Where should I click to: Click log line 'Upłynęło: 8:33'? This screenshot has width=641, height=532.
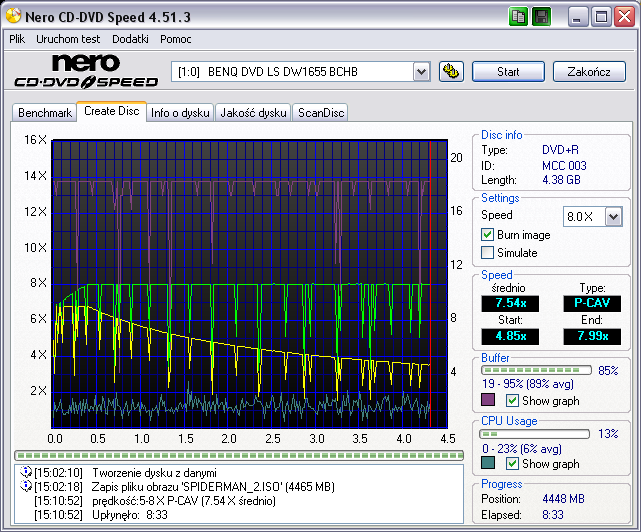coord(130,514)
